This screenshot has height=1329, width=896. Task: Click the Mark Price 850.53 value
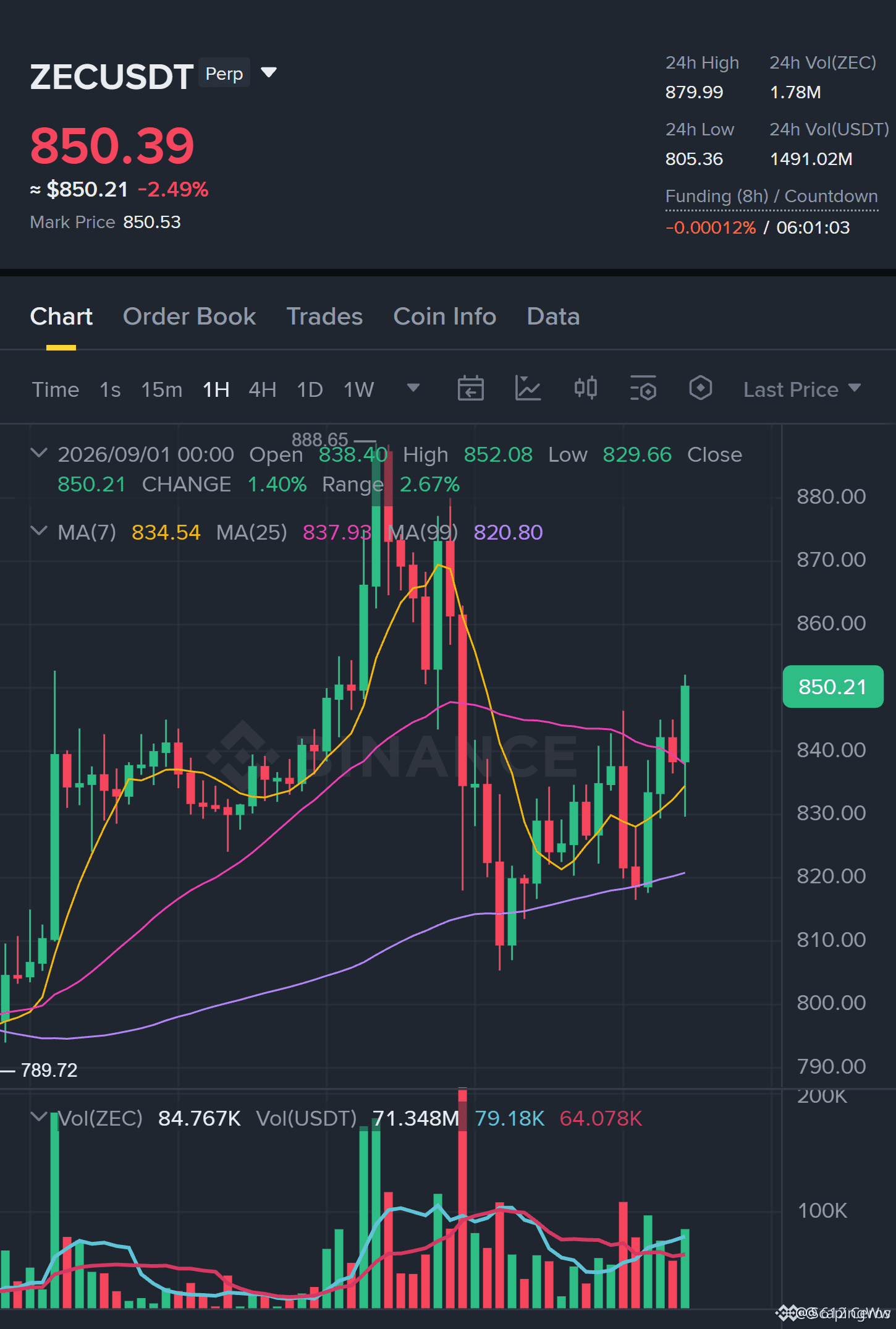click(152, 222)
